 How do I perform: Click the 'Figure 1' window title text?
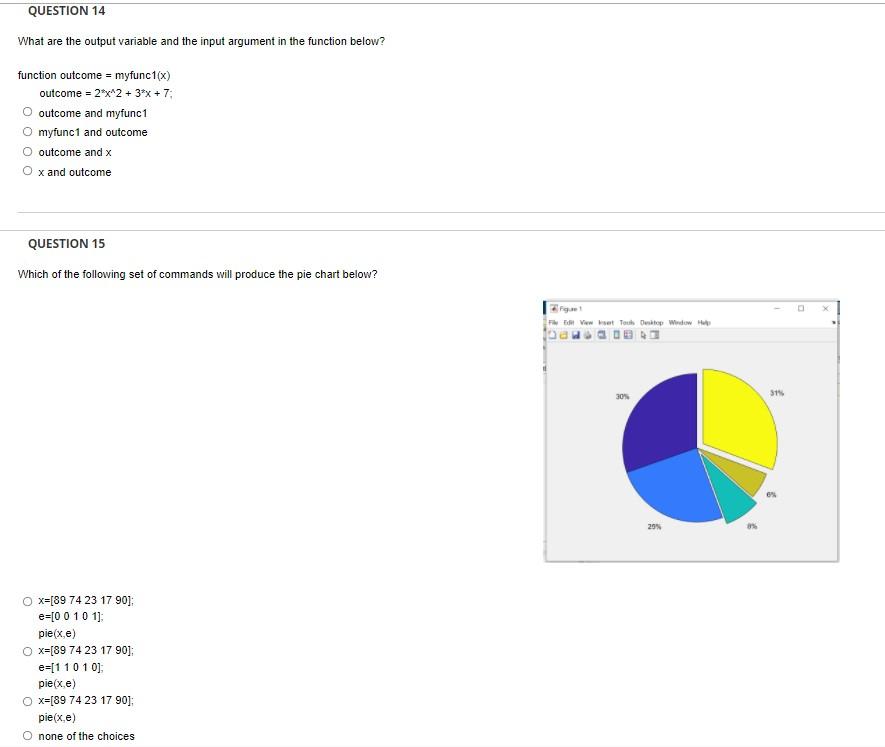coord(571,309)
